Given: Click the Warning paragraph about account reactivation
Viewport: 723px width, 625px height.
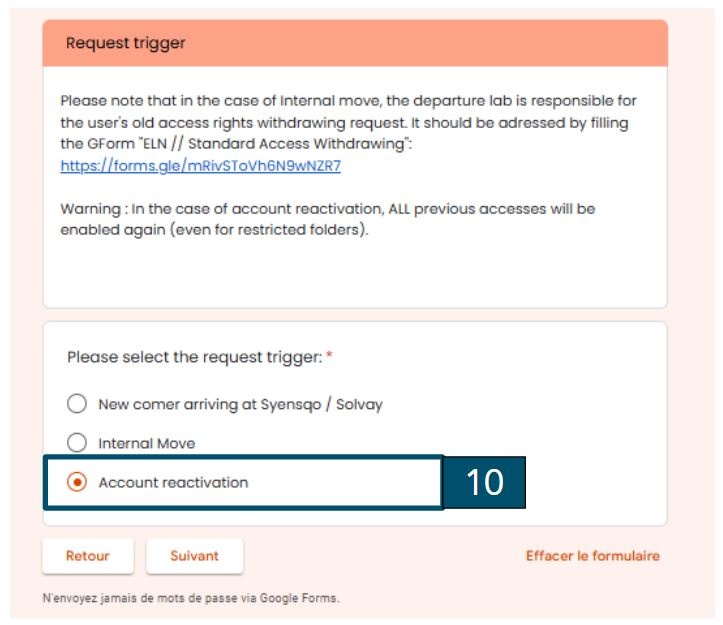Looking at the screenshot, I should (x=328, y=219).
